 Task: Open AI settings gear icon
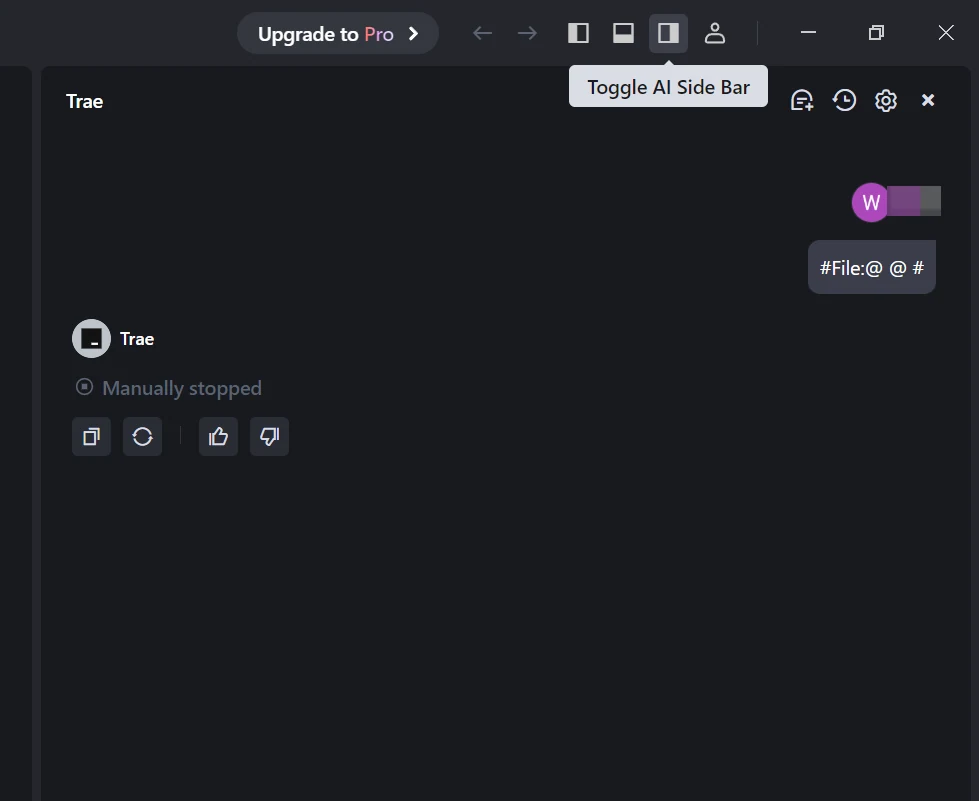885,101
